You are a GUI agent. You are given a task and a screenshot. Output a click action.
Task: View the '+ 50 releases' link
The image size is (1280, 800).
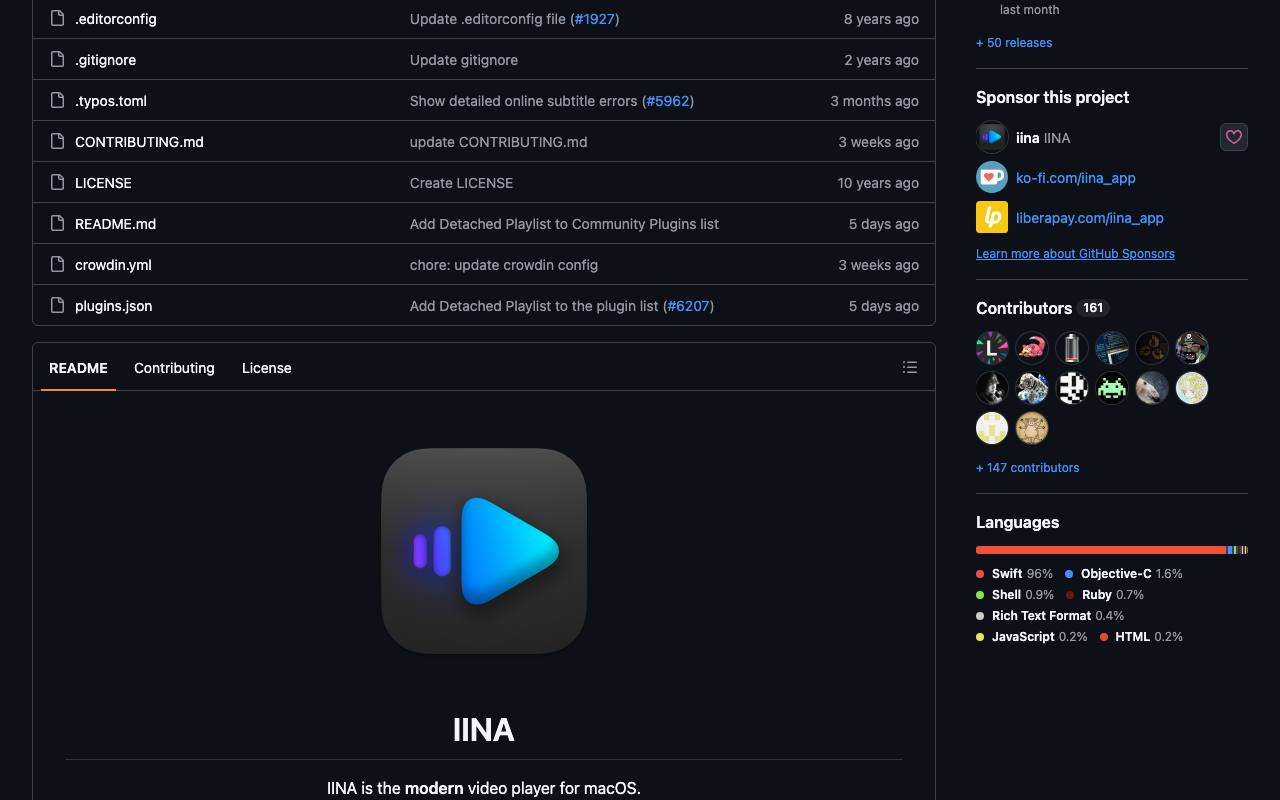1014,42
